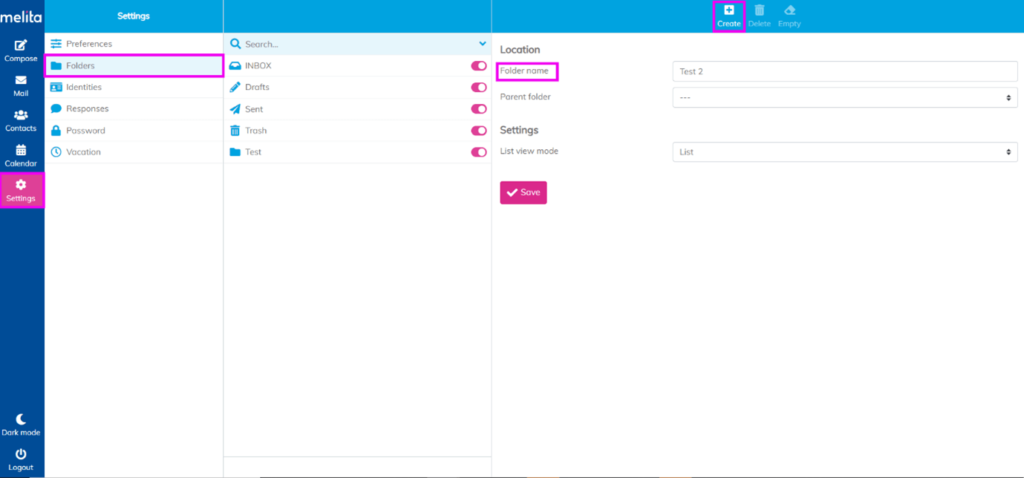Expand the folder search options chevron
This screenshot has width=1024, height=478.
click(482, 44)
